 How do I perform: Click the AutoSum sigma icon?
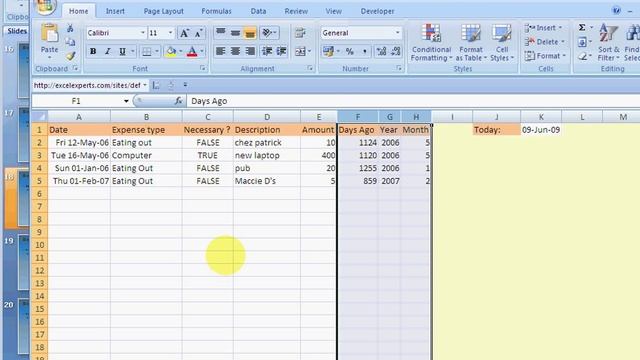pos(582,27)
